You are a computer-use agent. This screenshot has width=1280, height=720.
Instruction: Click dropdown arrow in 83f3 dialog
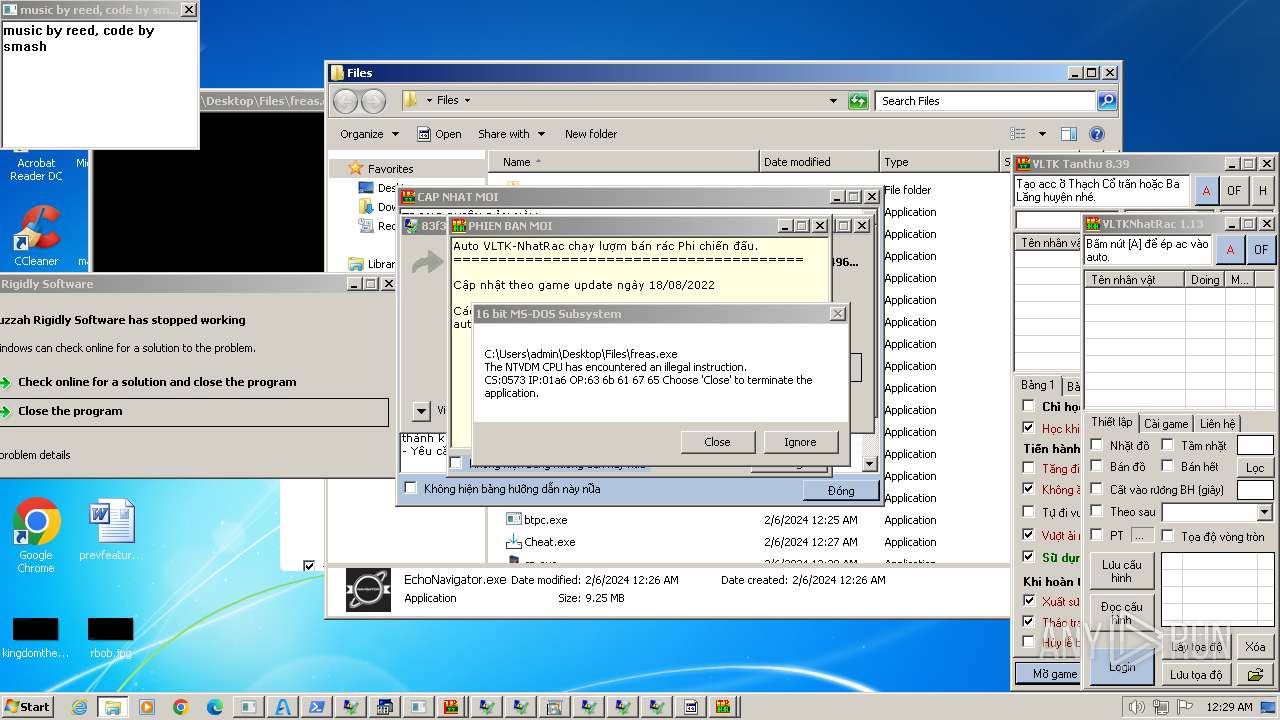click(x=421, y=411)
